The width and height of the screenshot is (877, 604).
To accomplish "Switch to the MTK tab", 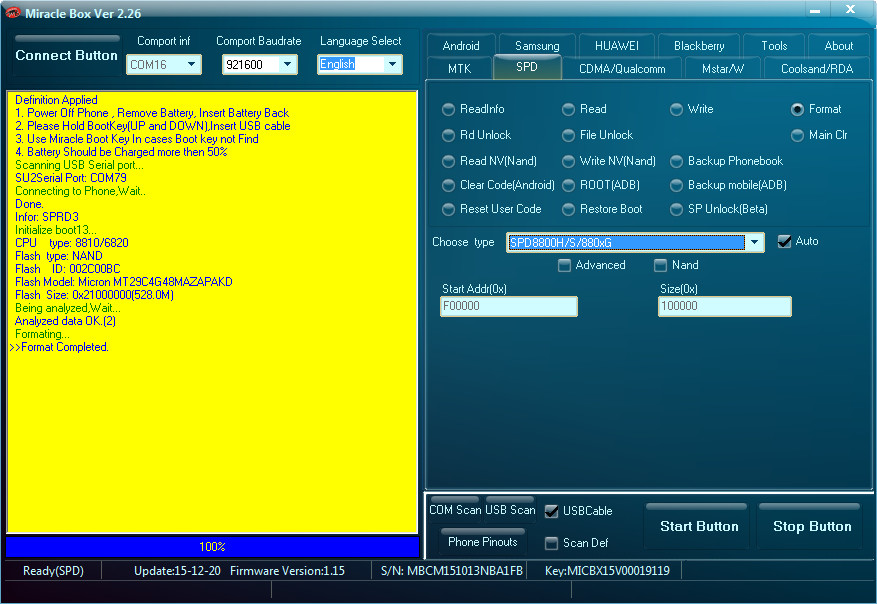I will [459, 69].
